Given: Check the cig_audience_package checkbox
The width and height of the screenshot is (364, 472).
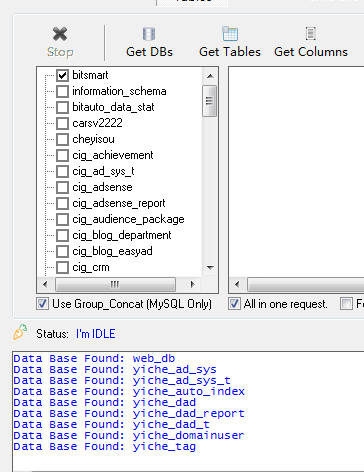Looking at the screenshot, I should point(62,219).
